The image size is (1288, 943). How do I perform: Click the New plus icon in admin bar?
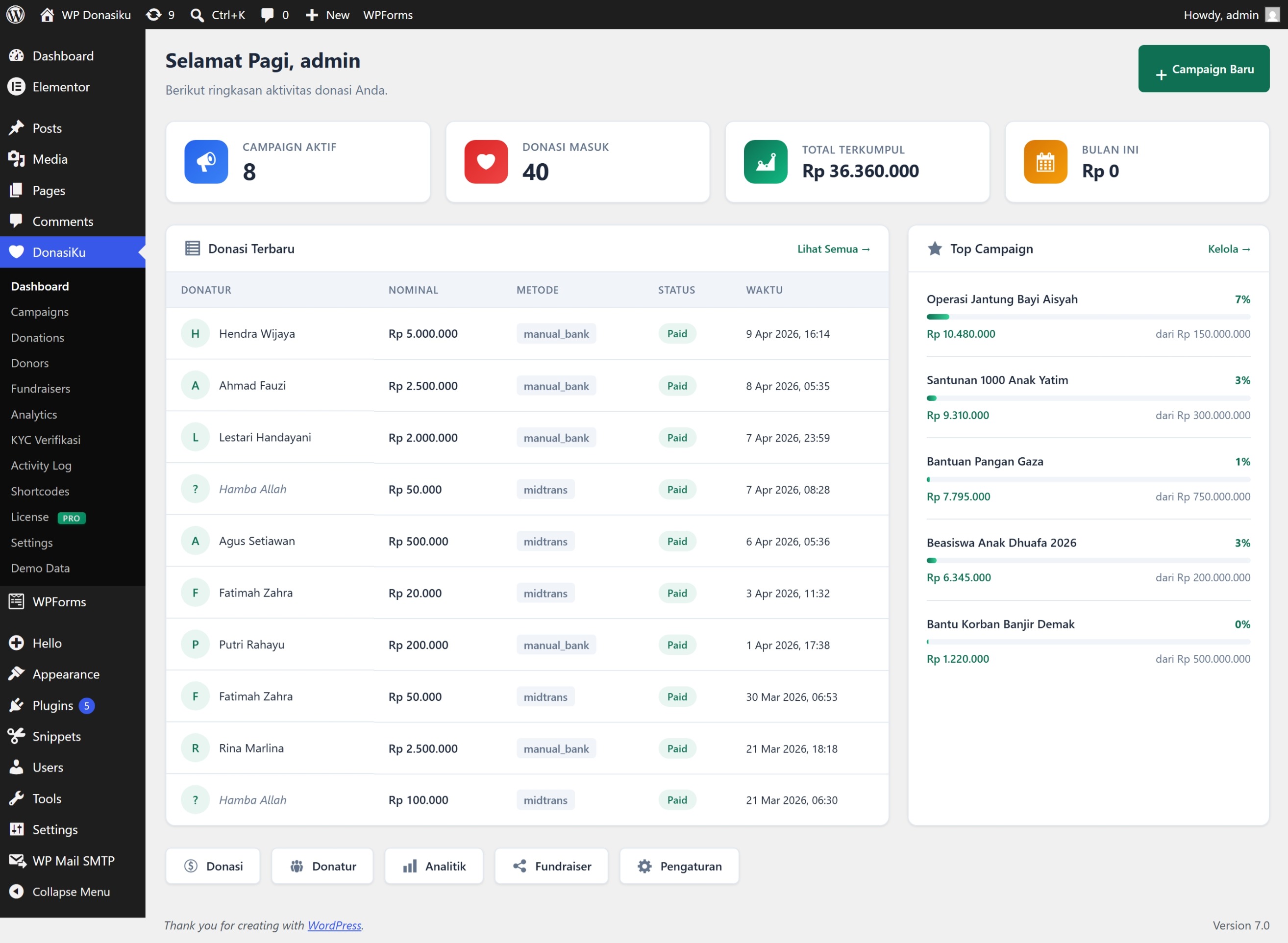[x=312, y=15]
